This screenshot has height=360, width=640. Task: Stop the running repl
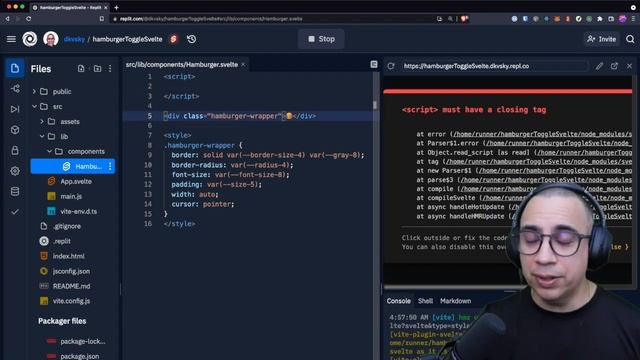321,39
